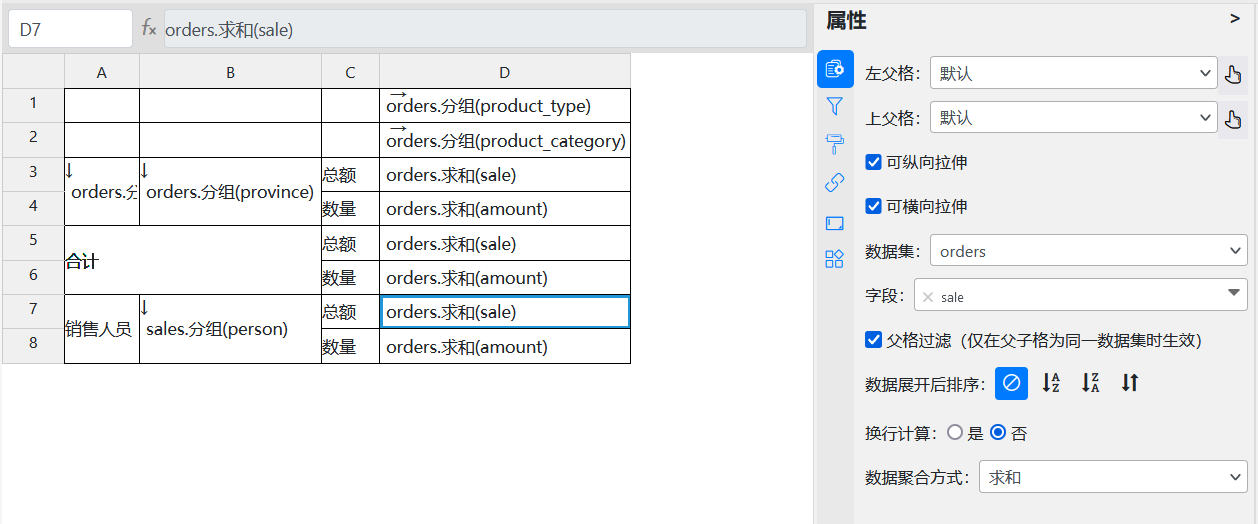Expand the 字段 sale dropdown arrow
The image size is (1258, 524).
pyautogui.click(x=1232, y=294)
